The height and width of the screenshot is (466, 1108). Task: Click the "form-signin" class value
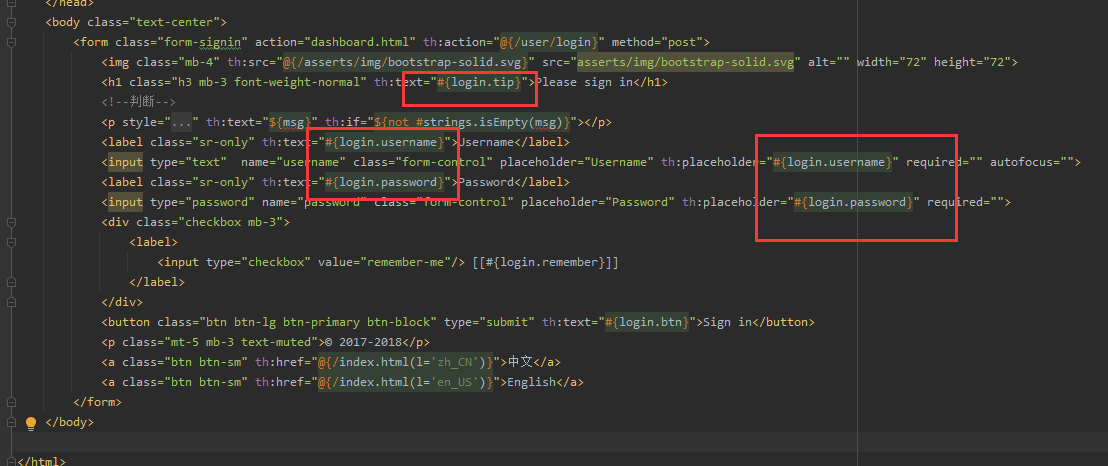[202, 42]
